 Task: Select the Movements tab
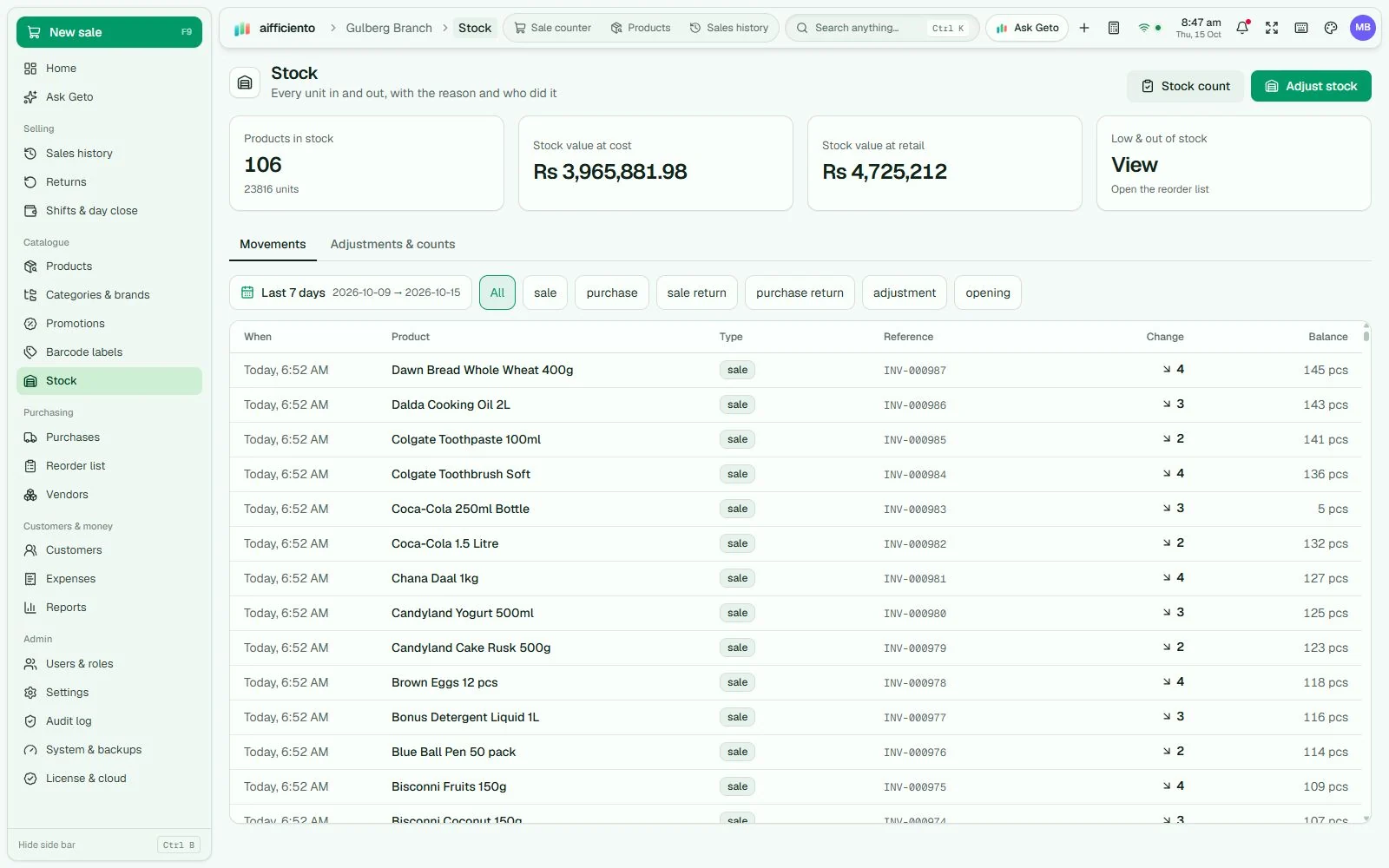(273, 245)
